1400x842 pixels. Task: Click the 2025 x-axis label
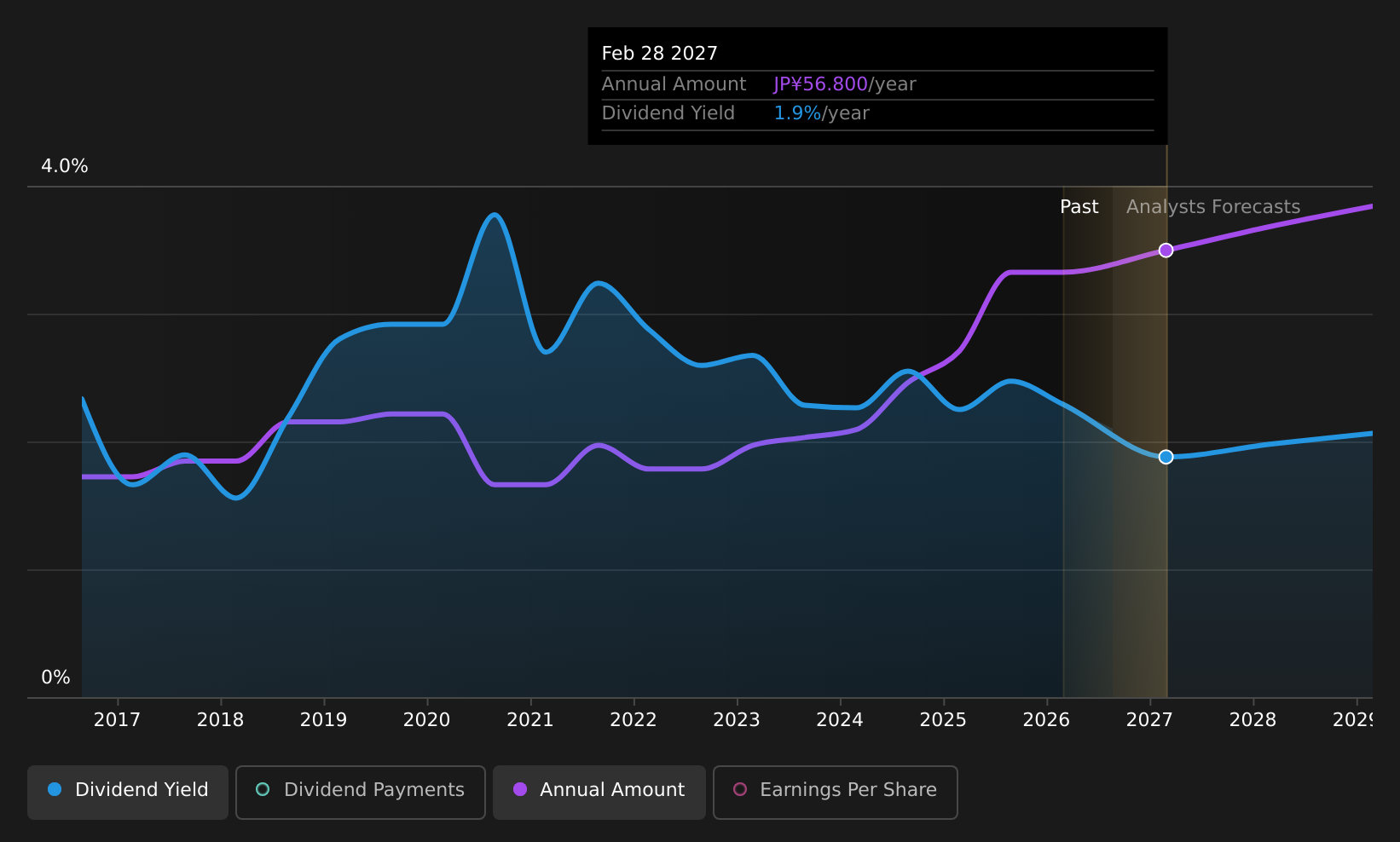tap(943, 720)
